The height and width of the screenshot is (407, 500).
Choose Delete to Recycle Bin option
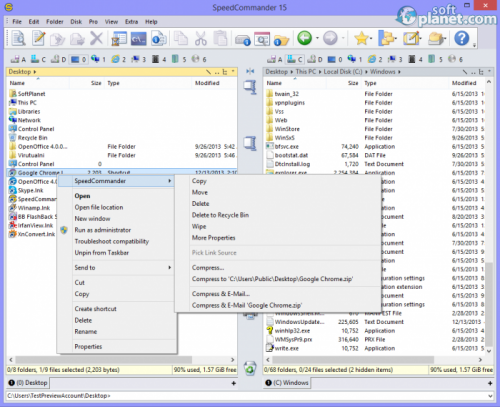point(220,215)
